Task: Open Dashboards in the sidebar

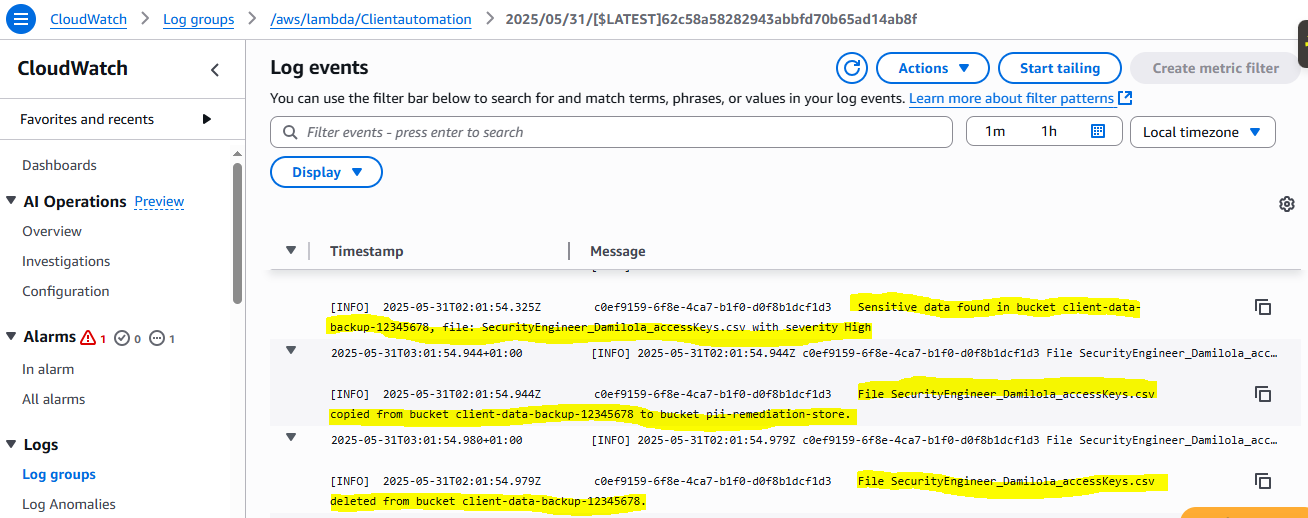Action: click(x=59, y=165)
